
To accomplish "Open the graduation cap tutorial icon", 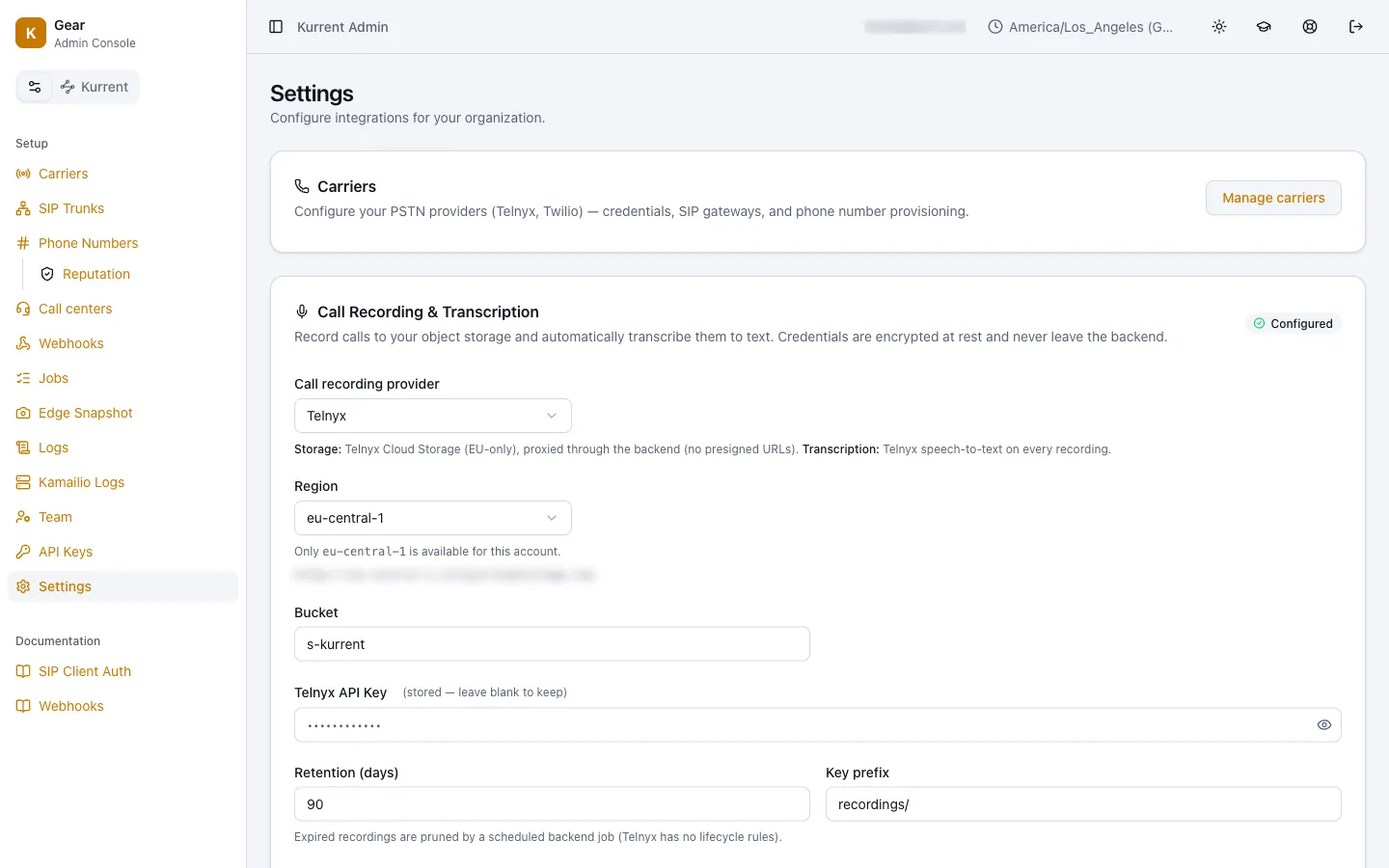I will pyautogui.click(x=1264, y=27).
